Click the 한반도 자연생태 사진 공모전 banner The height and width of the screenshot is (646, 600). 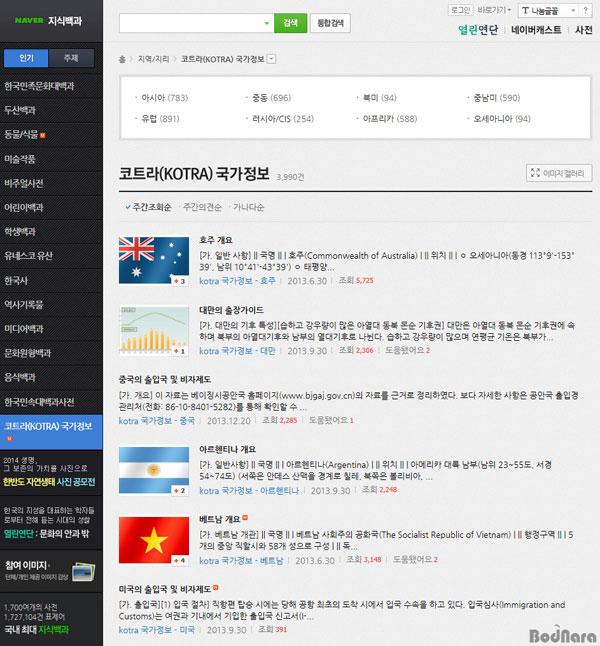(x=49, y=471)
